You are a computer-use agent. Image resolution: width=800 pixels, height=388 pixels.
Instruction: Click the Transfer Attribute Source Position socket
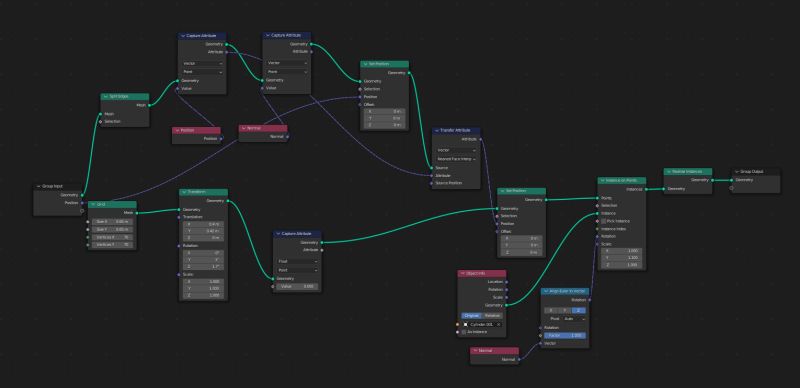(x=432, y=183)
